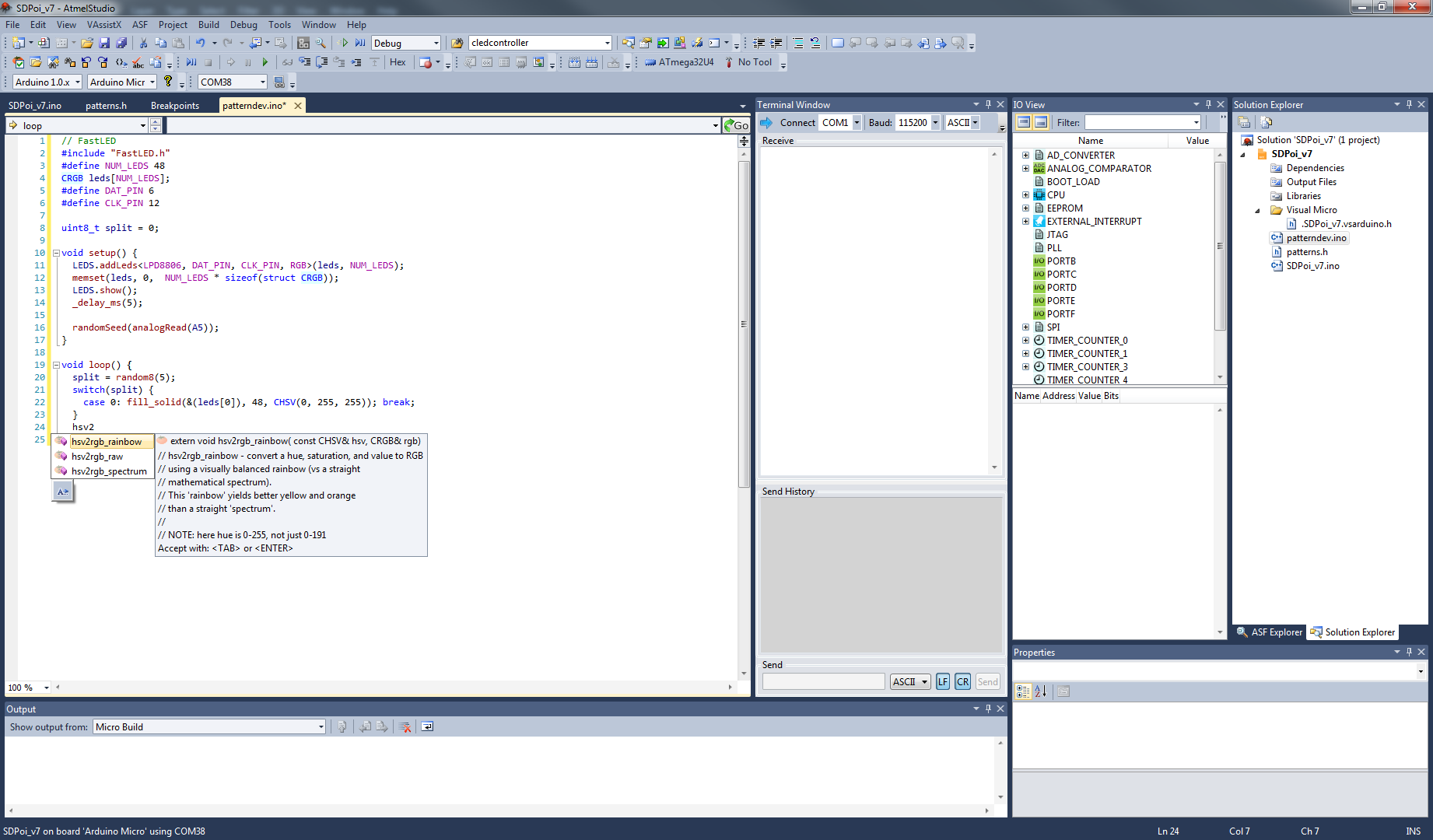The image size is (1433, 840).
Task: Click the Connect button in Terminal Window
Action: pos(788,123)
